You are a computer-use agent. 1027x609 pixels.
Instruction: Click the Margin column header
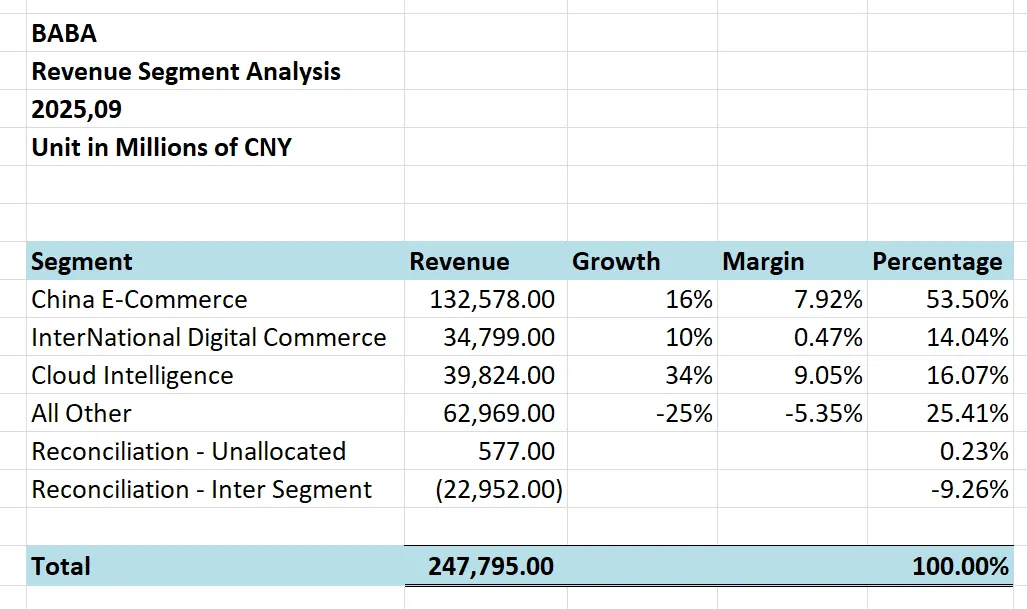point(763,262)
